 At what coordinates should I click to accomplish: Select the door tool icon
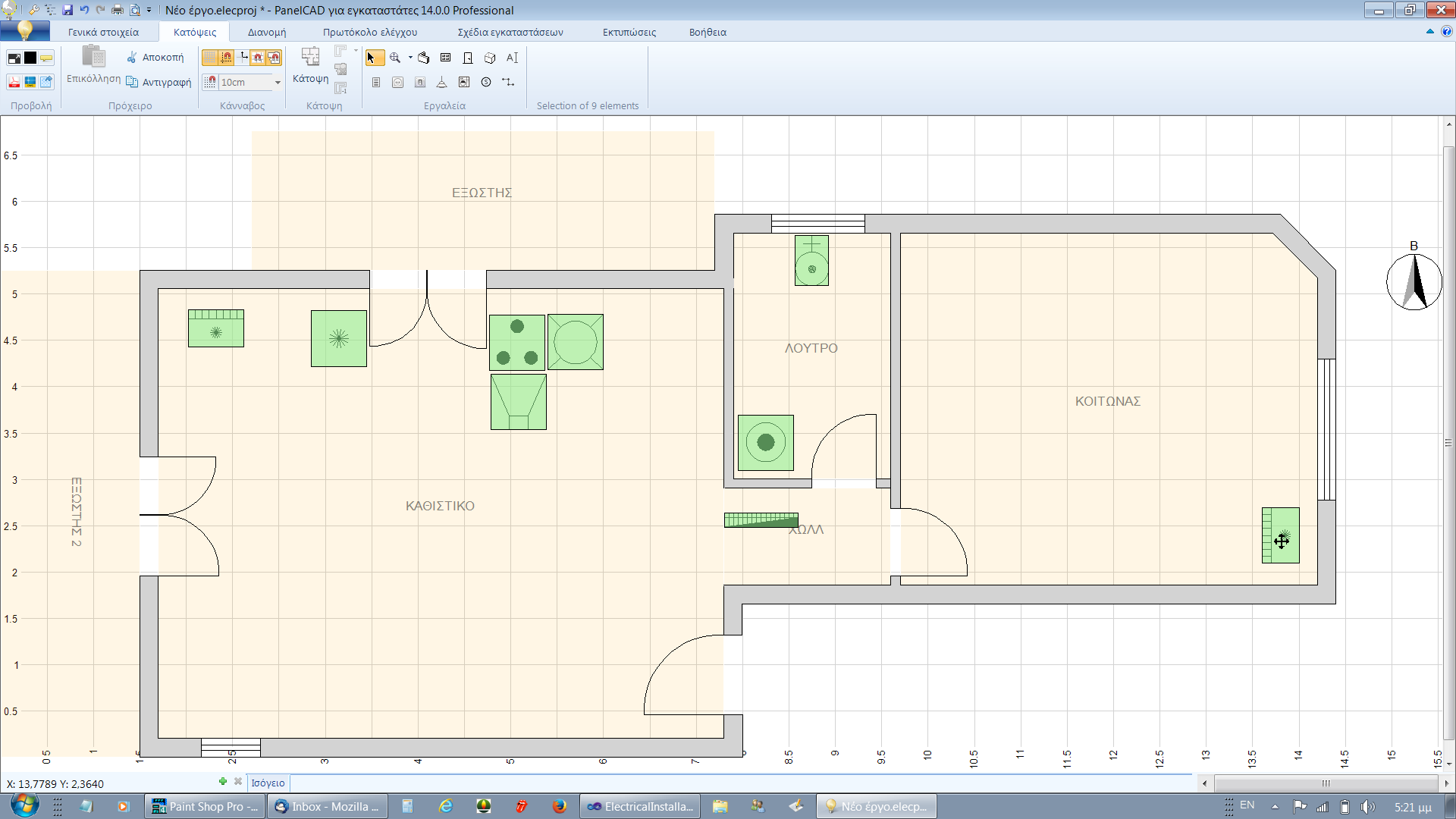pos(468,58)
